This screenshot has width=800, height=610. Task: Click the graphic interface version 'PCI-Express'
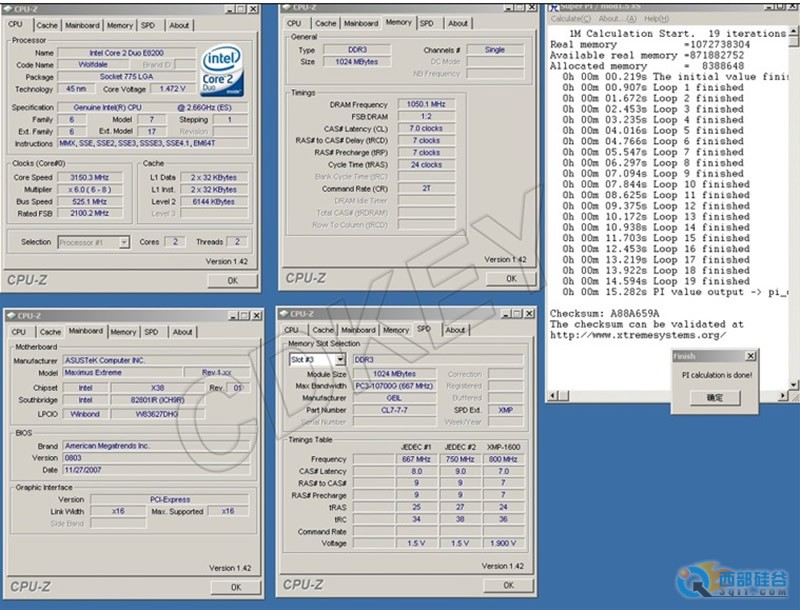170,499
